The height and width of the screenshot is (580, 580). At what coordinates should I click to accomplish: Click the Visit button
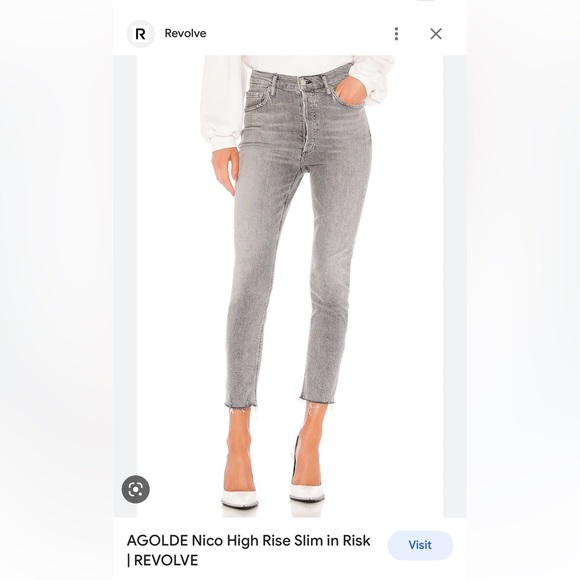pos(420,545)
